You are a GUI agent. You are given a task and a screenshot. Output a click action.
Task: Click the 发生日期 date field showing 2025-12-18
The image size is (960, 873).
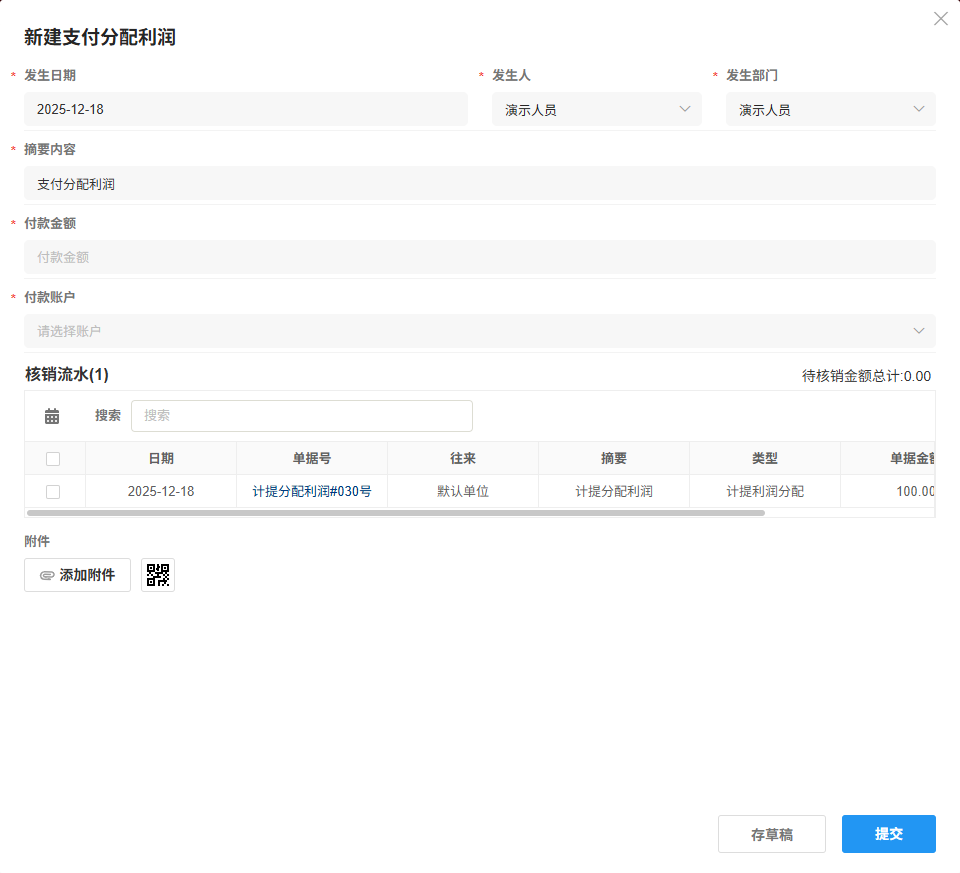[246, 109]
